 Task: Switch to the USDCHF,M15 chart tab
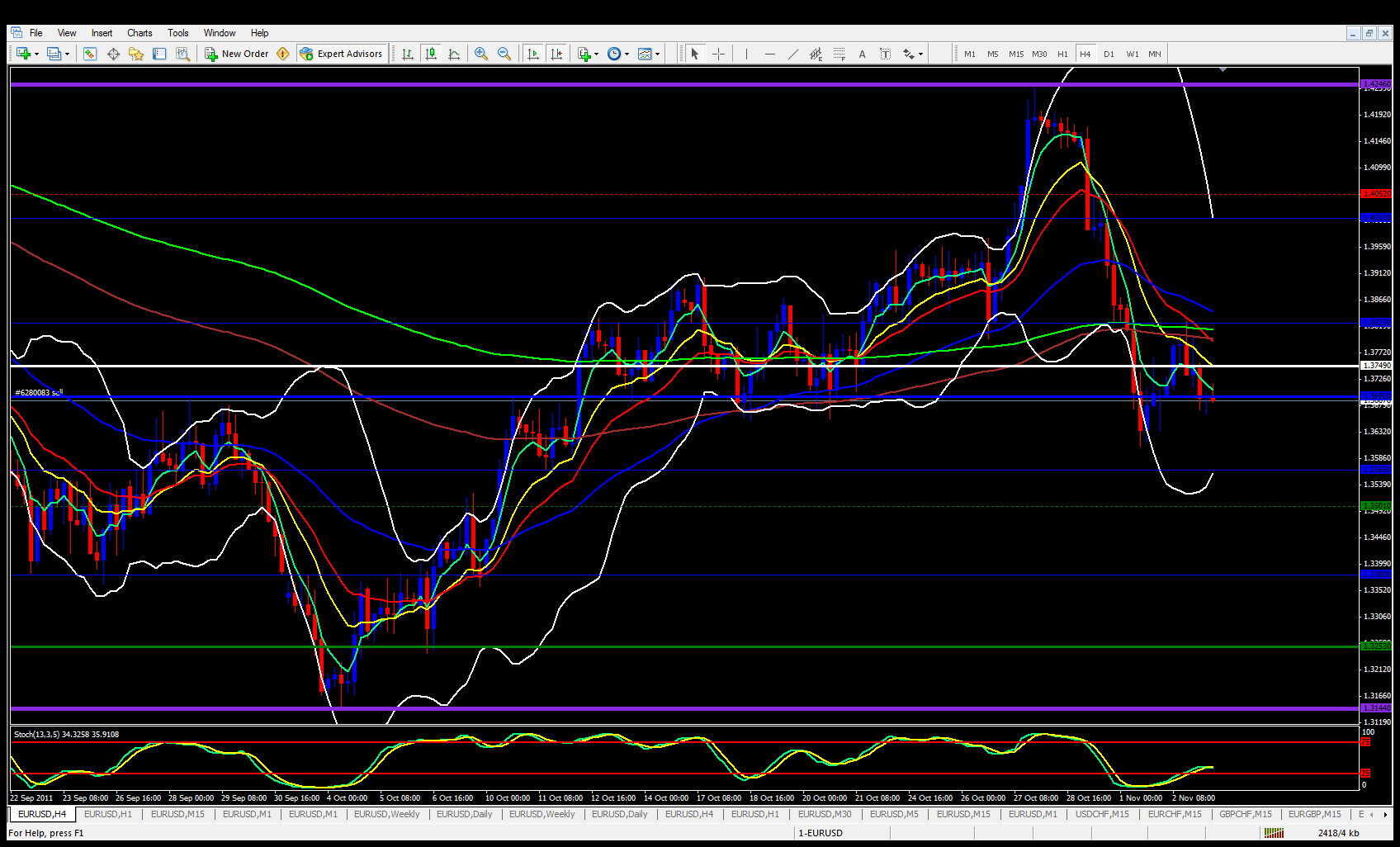click(x=1101, y=814)
